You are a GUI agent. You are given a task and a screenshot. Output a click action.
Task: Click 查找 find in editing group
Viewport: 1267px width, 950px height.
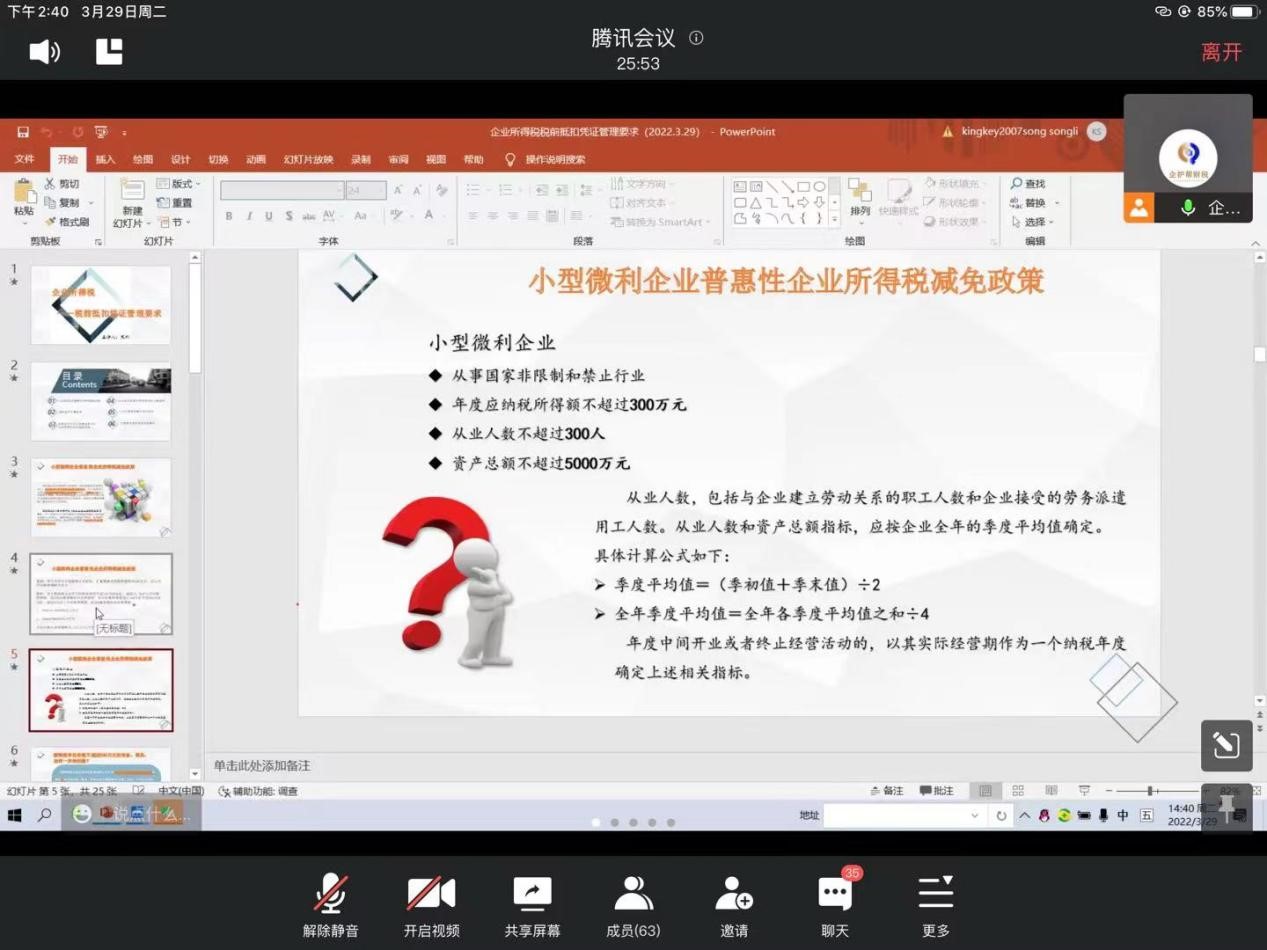(x=1028, y=184)
